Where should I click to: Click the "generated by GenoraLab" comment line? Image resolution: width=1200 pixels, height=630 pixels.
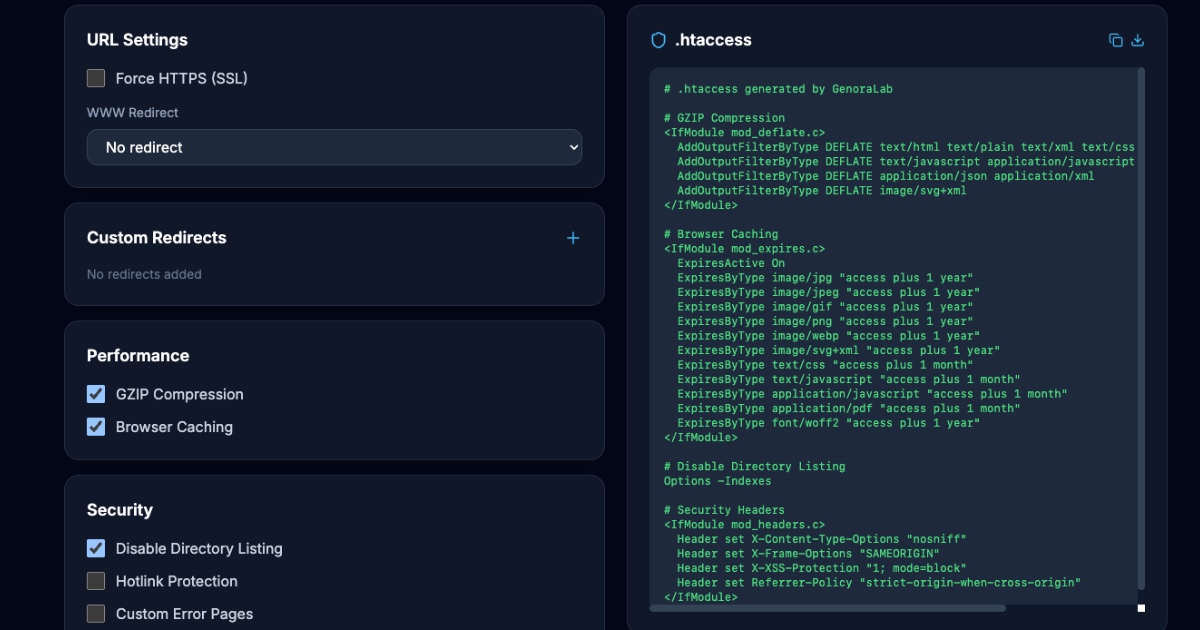click(778, 89)
